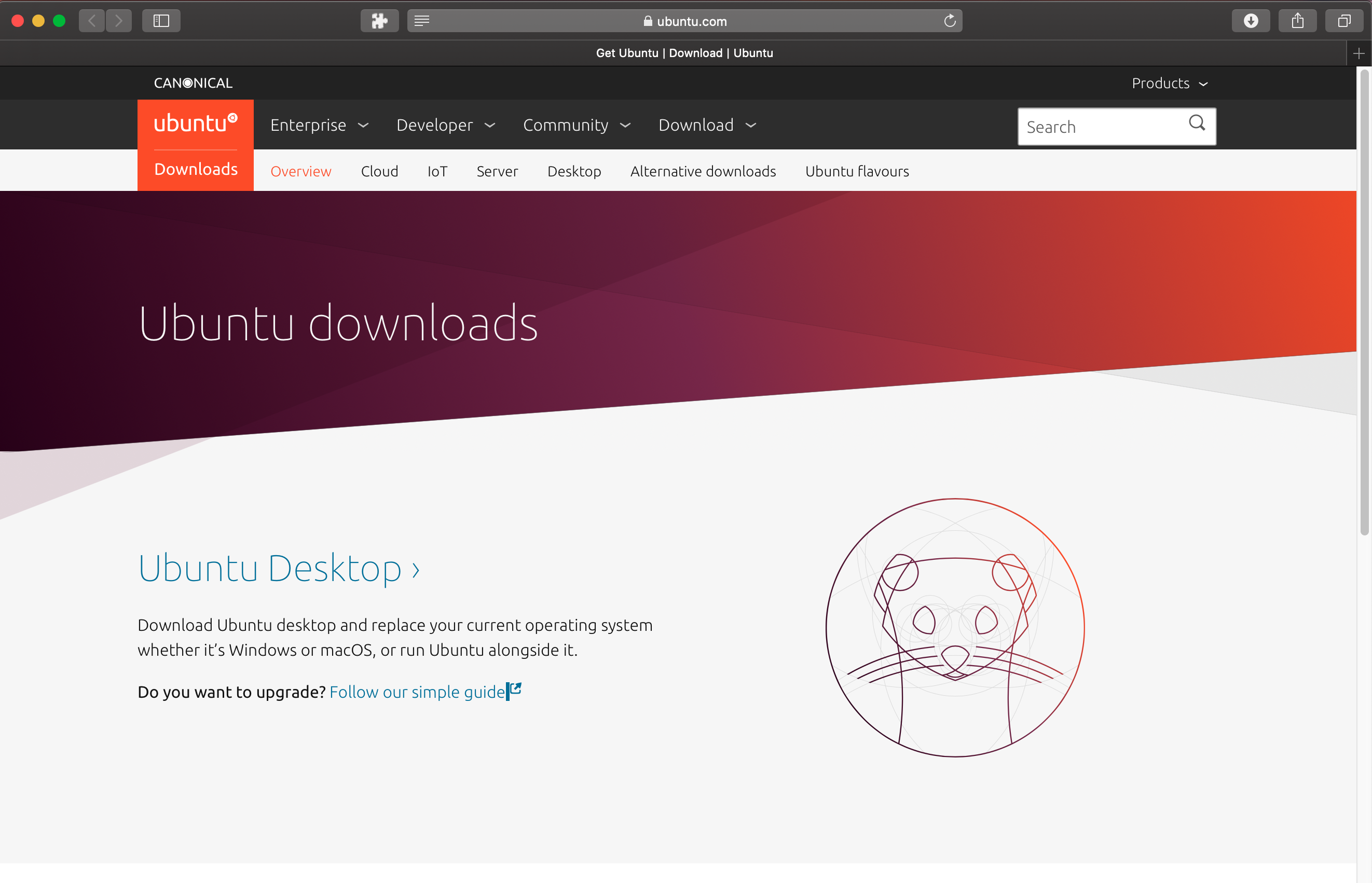
Task: Select the IoT tab
Action: pos(437,171)
